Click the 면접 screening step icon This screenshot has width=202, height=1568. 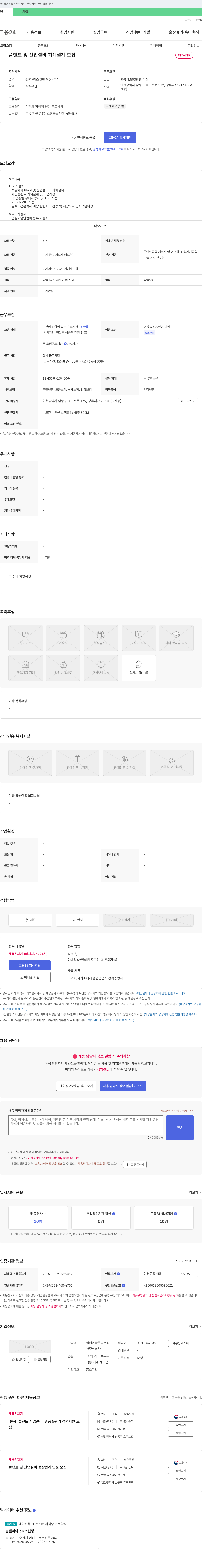pyautogui.click(x=77, y=920)
